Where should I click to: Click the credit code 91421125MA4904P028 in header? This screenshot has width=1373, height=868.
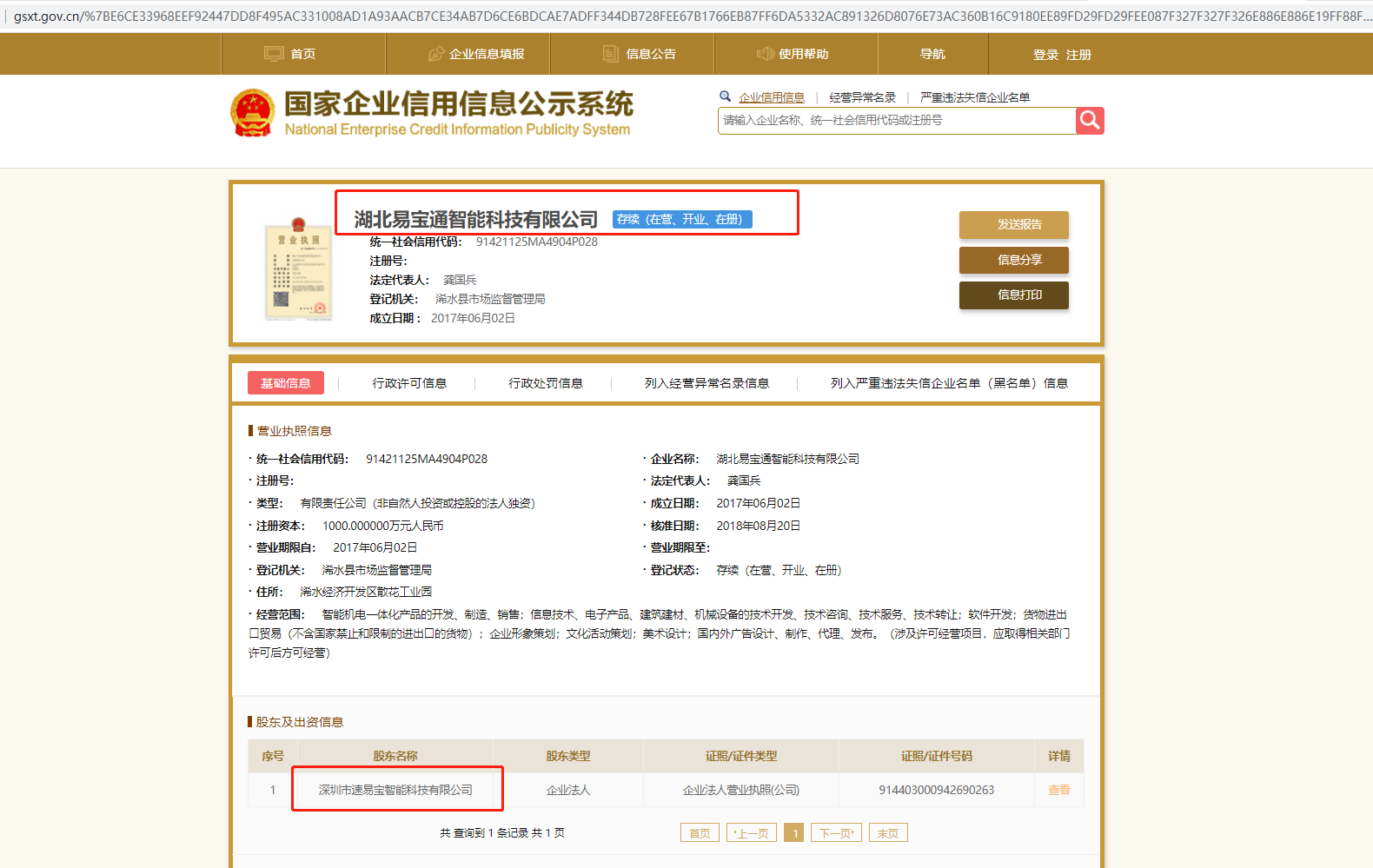(537, 242)
